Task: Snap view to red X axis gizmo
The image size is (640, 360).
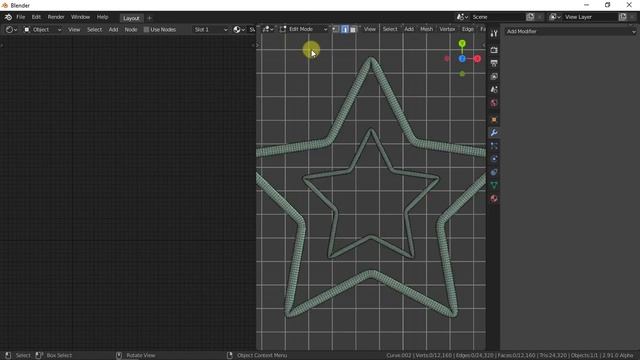Action: click(477, 59)
